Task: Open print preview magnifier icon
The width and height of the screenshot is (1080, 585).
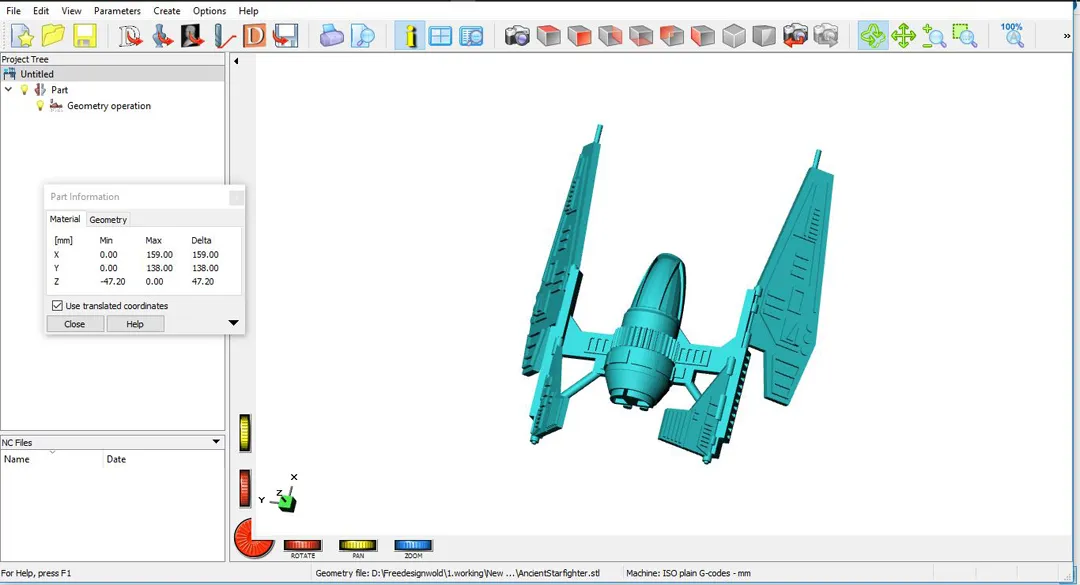Action: [362, 36]
